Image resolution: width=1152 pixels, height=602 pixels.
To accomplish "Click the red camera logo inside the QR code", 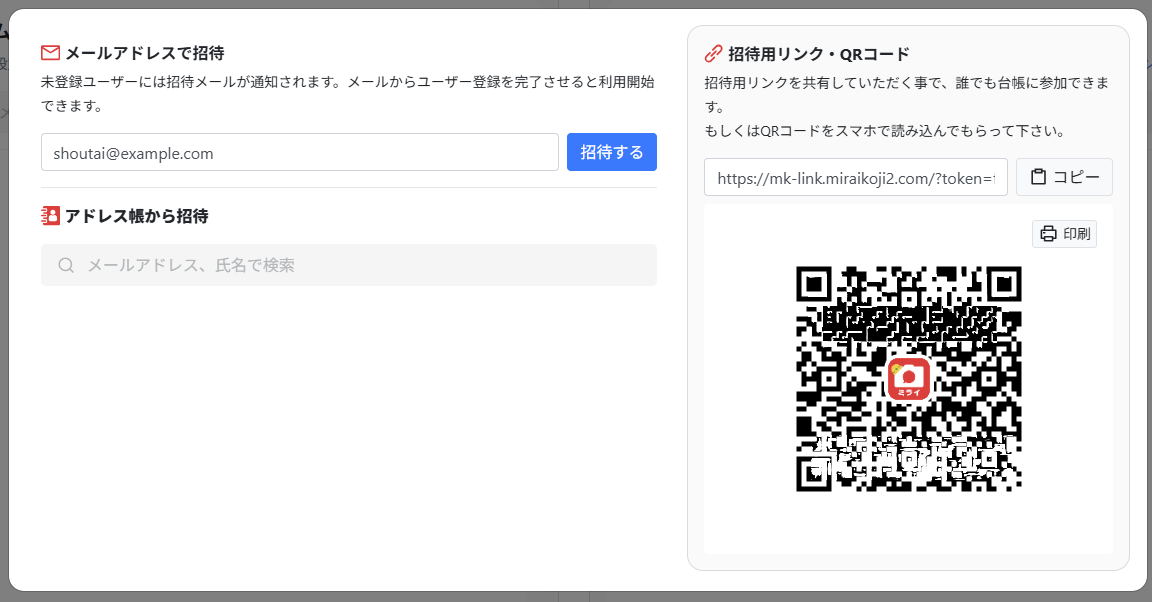I will pyautogui.click(x=909, y=378).
